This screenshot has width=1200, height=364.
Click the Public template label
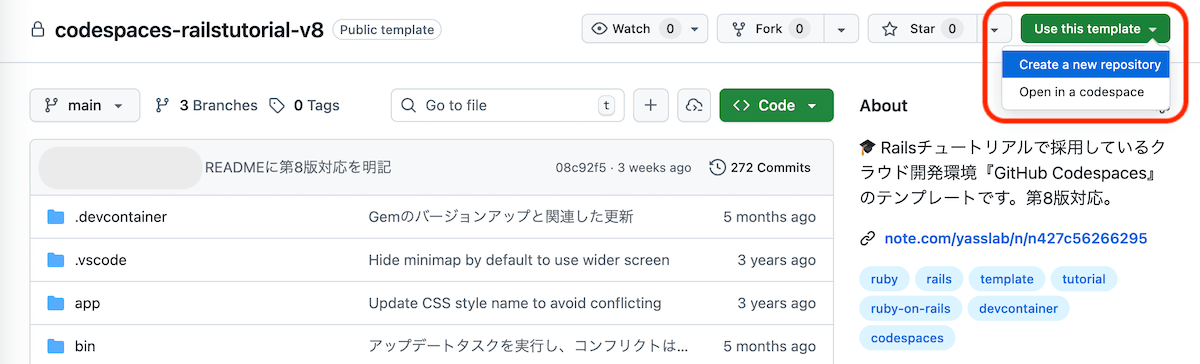387,30
